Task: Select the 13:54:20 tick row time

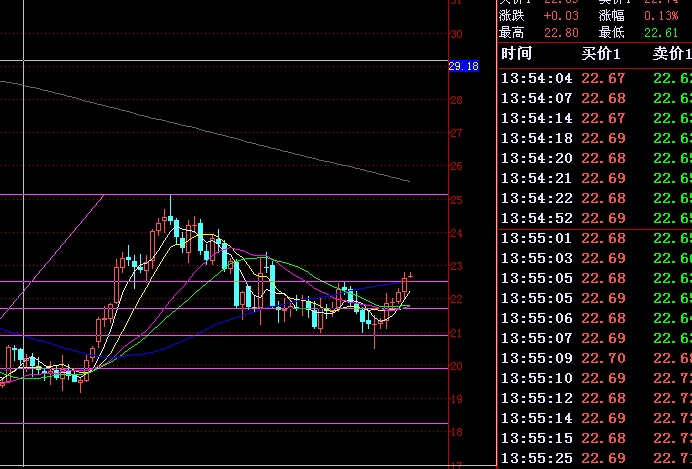Action: coord(537,158)
